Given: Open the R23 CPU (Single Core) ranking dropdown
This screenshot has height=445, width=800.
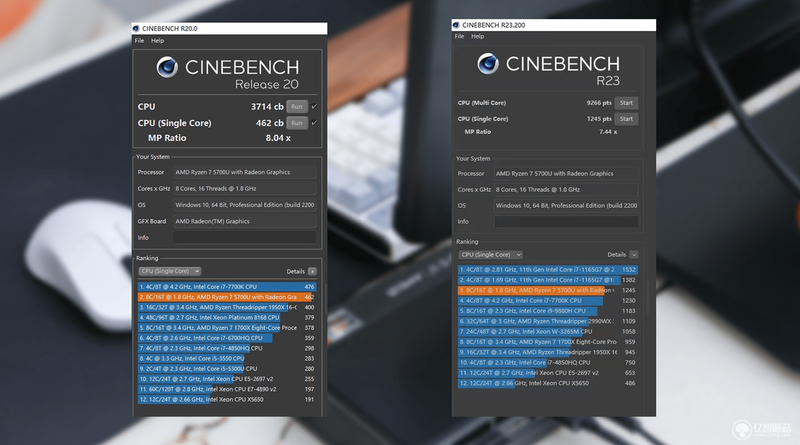Looking at the screenshot, I should pos(490,255).
